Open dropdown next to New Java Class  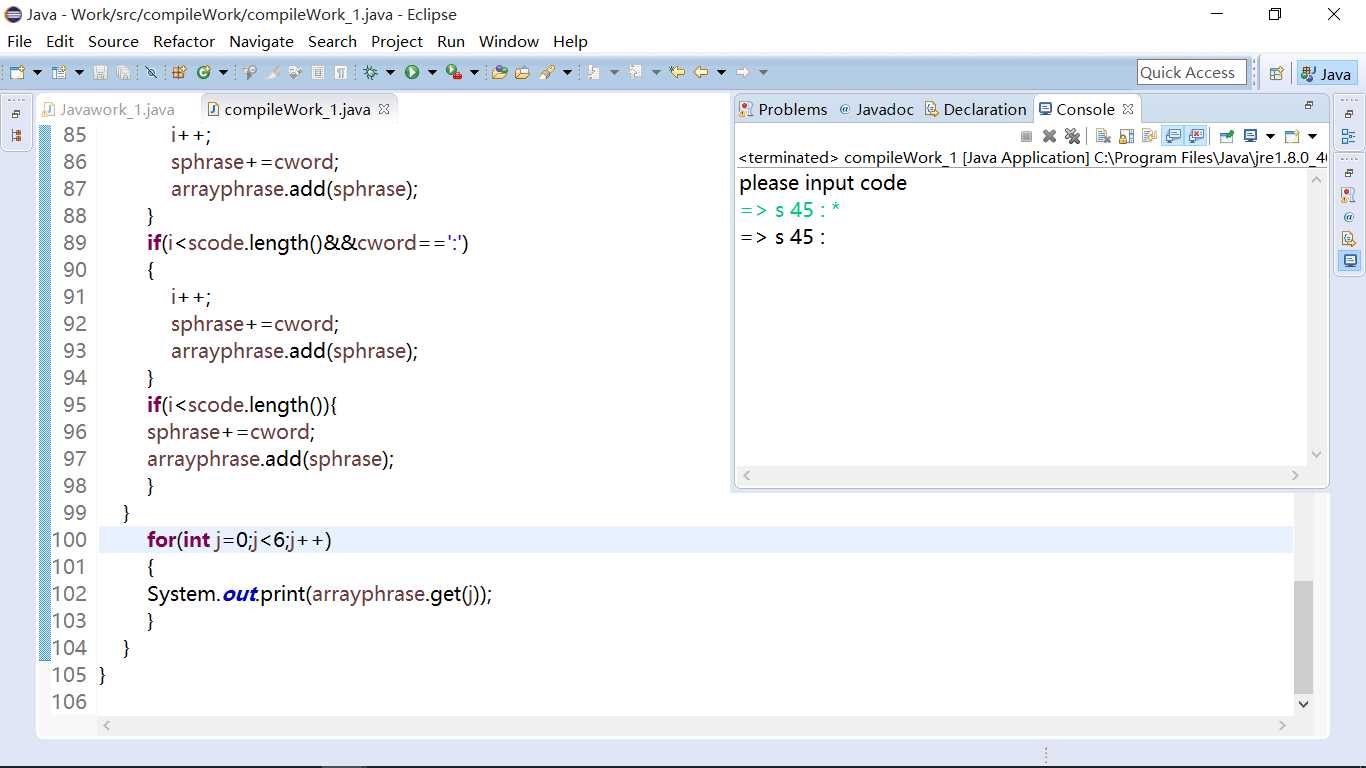click(223, 72)
